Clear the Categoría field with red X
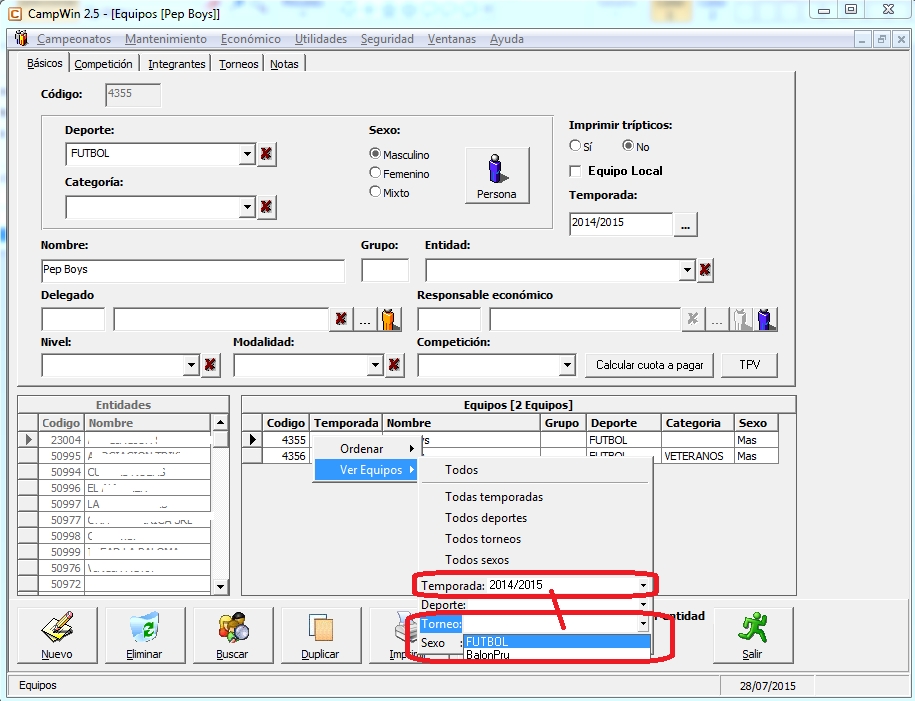The image size is (915, 701). tap(266, 207)
